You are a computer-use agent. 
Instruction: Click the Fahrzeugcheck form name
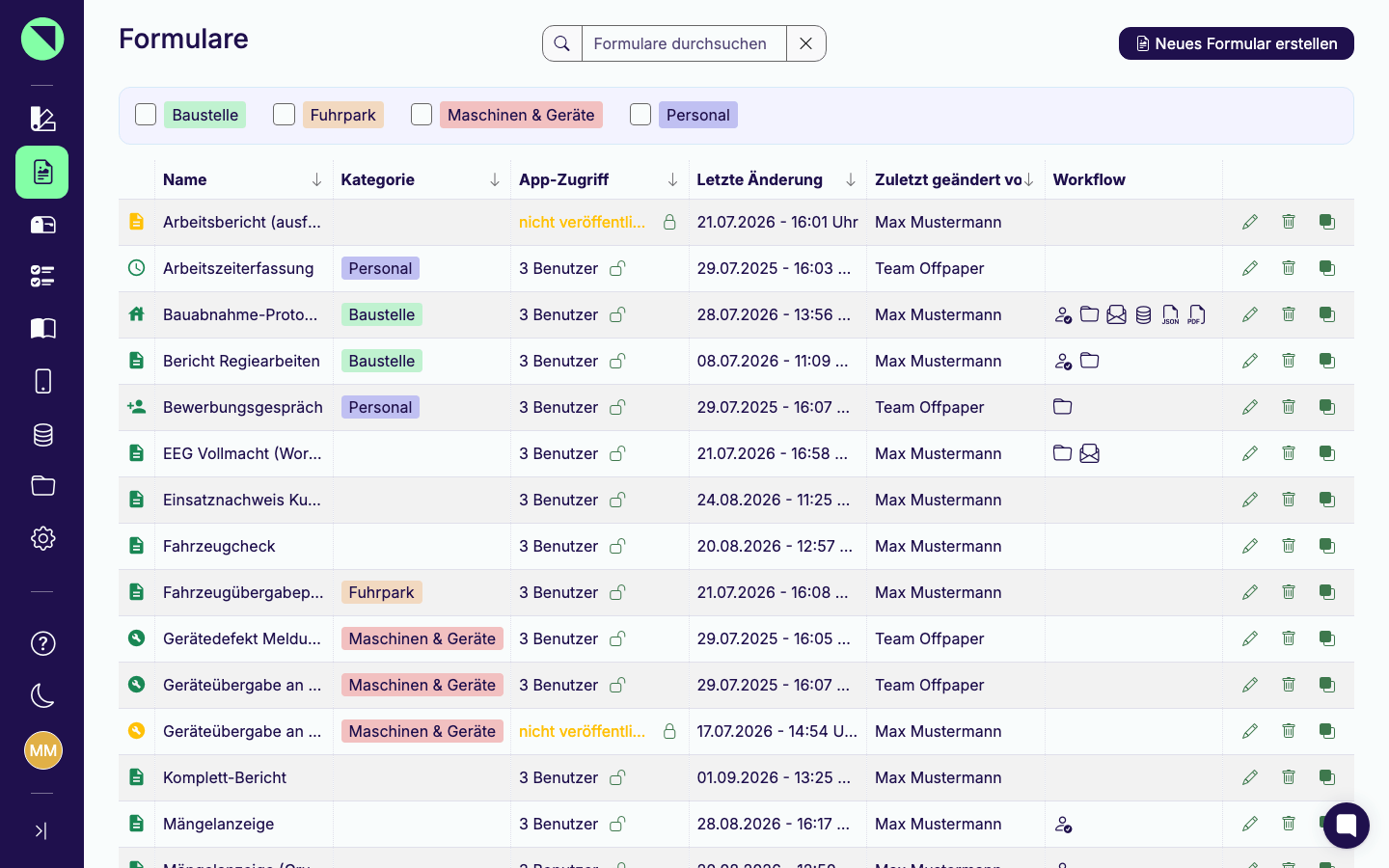219,546
